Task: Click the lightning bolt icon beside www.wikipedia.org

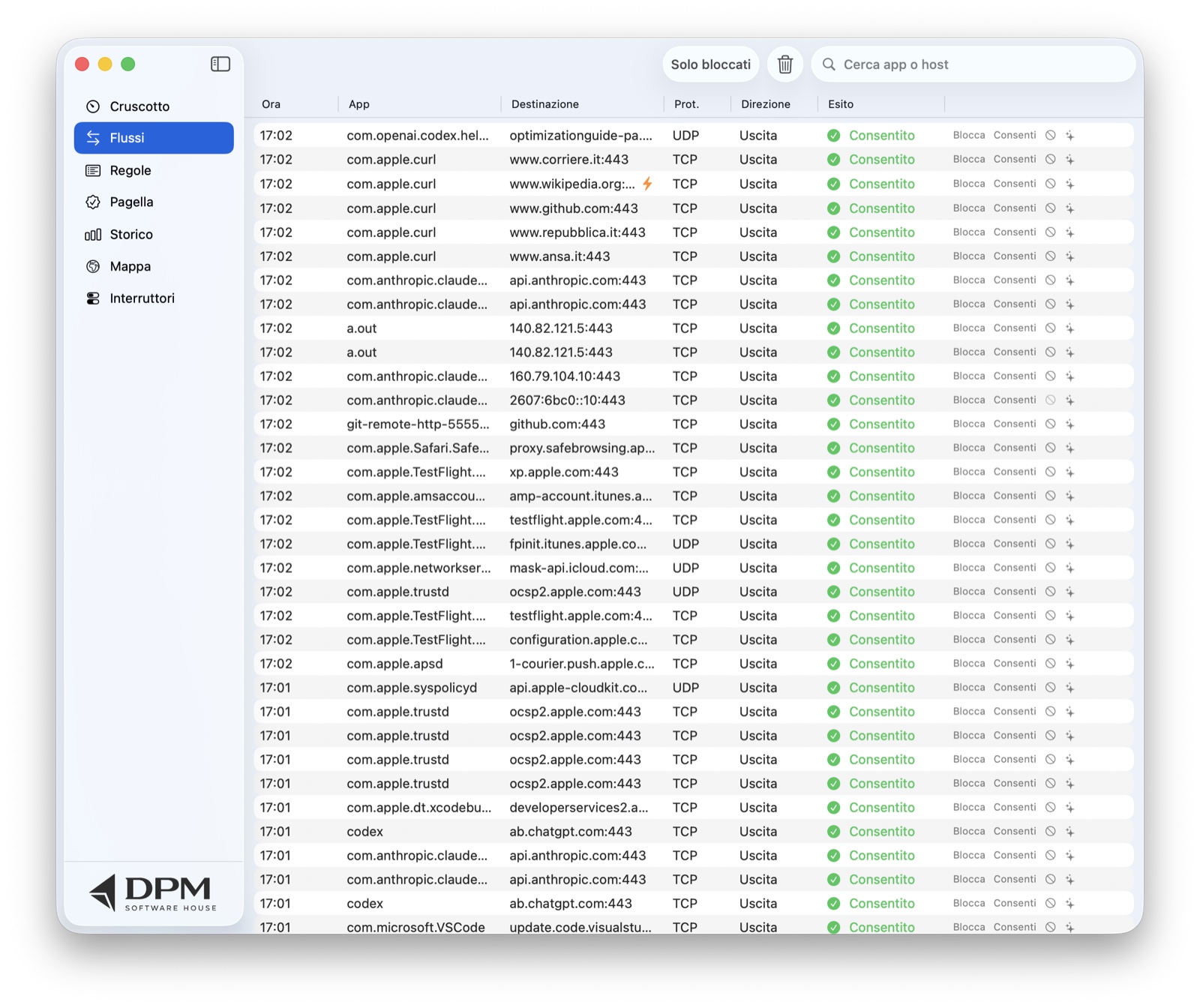Action: pyautogui.click(x=647, y=184)
